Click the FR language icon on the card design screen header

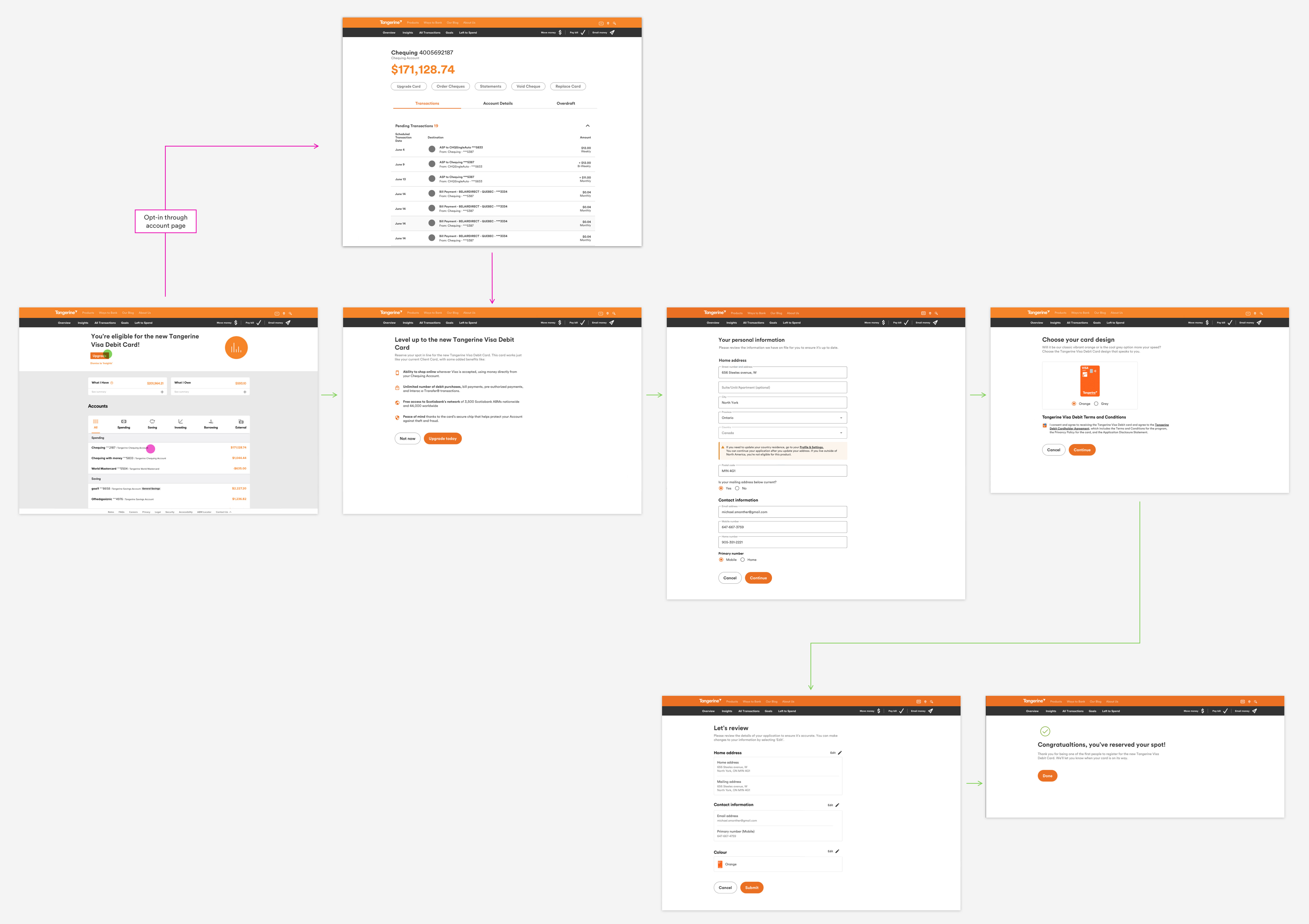click(x=1248, y=313)
